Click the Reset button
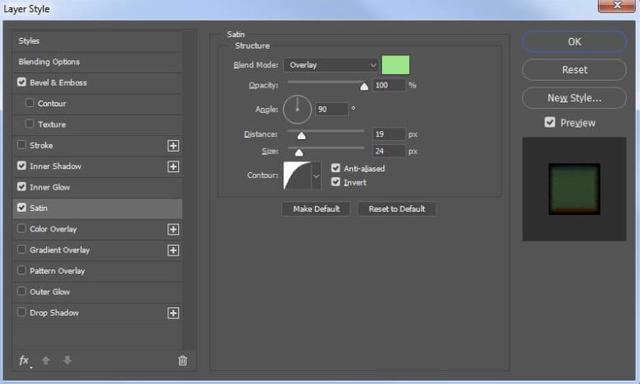This screenshot has width=640, height=384. [x=574, y=70]
